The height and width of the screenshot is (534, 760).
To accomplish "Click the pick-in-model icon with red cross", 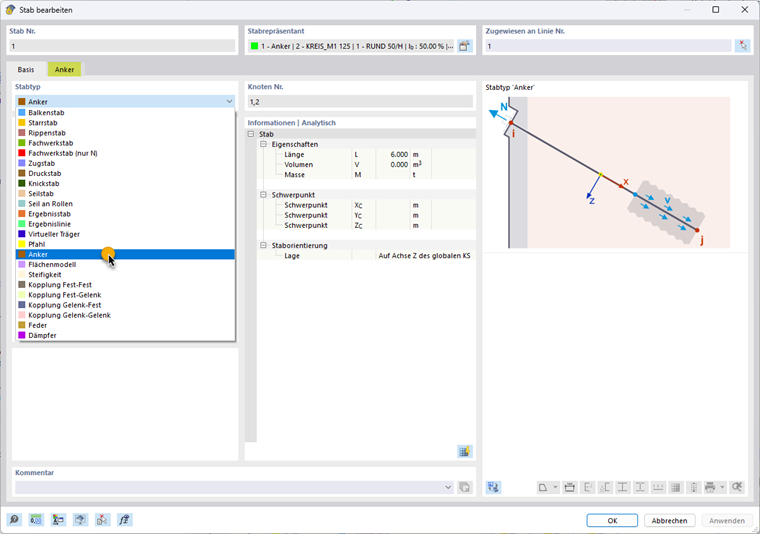I will point(102,519).
